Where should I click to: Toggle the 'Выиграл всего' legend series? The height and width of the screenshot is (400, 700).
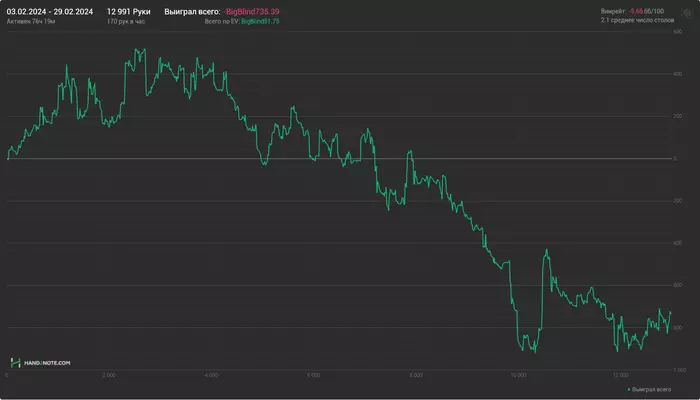coord(652,388)
